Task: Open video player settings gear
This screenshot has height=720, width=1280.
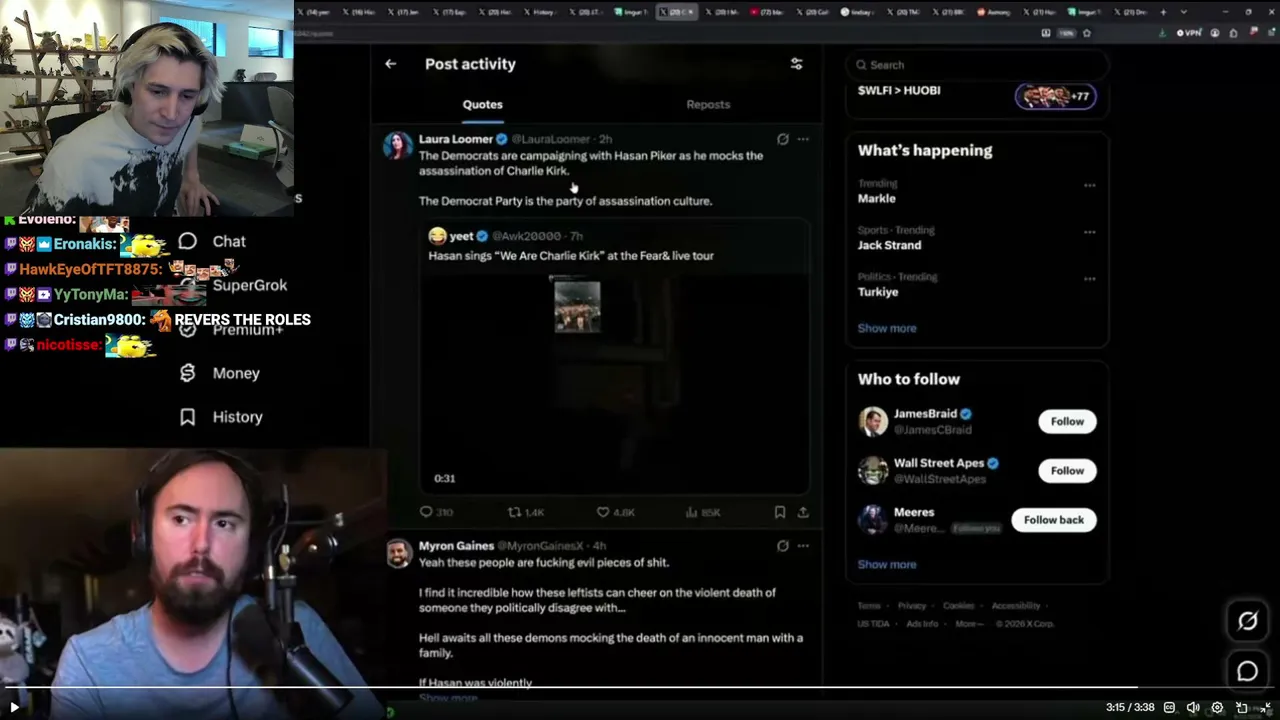Action: [x=1217, y=707]
